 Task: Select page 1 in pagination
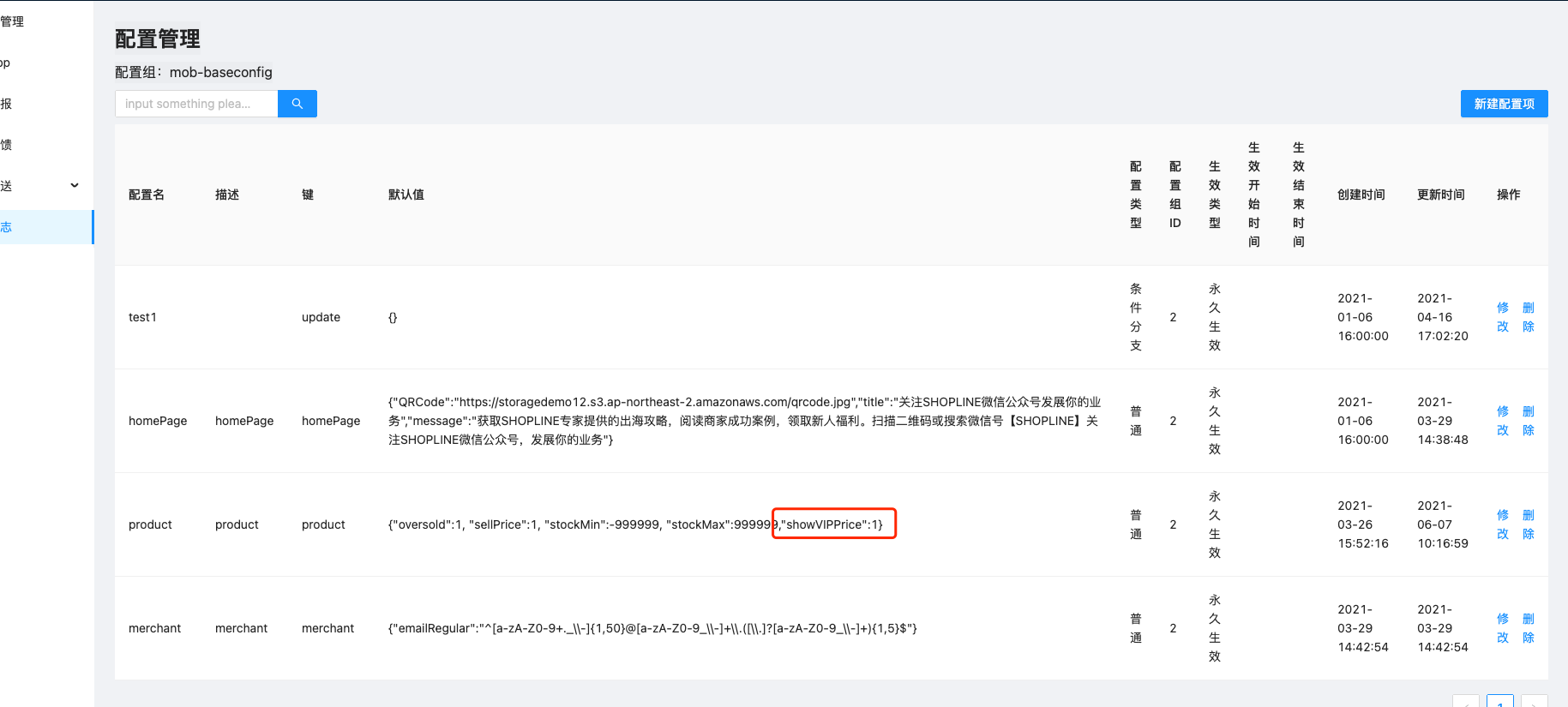1499,702
